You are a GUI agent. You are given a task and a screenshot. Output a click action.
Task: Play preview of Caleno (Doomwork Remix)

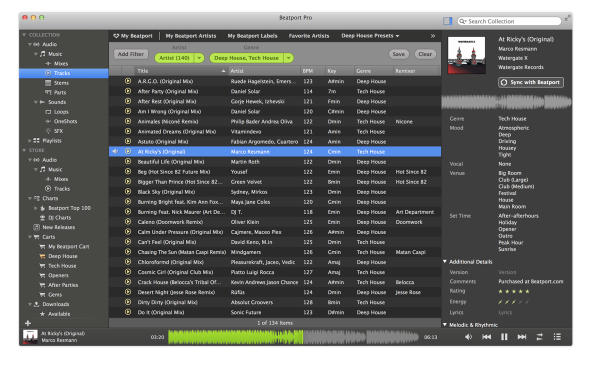click(128, 222)
